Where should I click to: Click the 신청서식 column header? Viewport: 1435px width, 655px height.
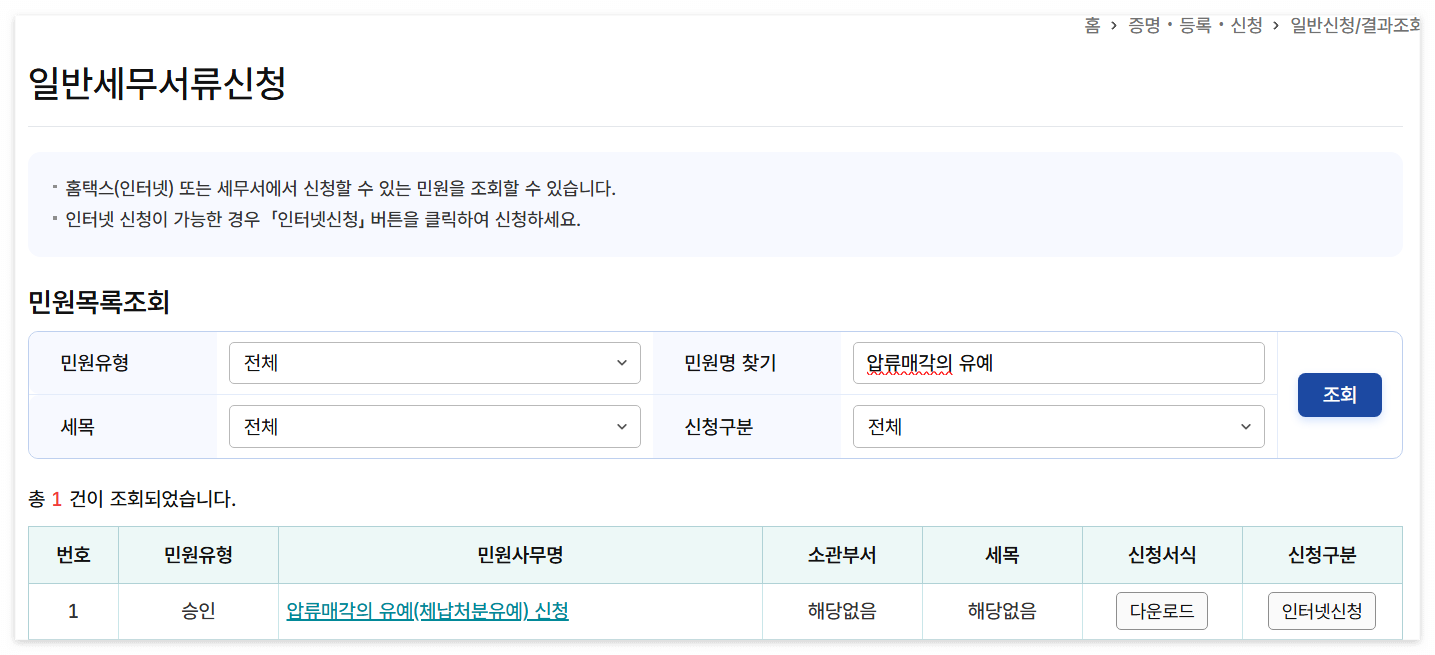coord(1162,555)
